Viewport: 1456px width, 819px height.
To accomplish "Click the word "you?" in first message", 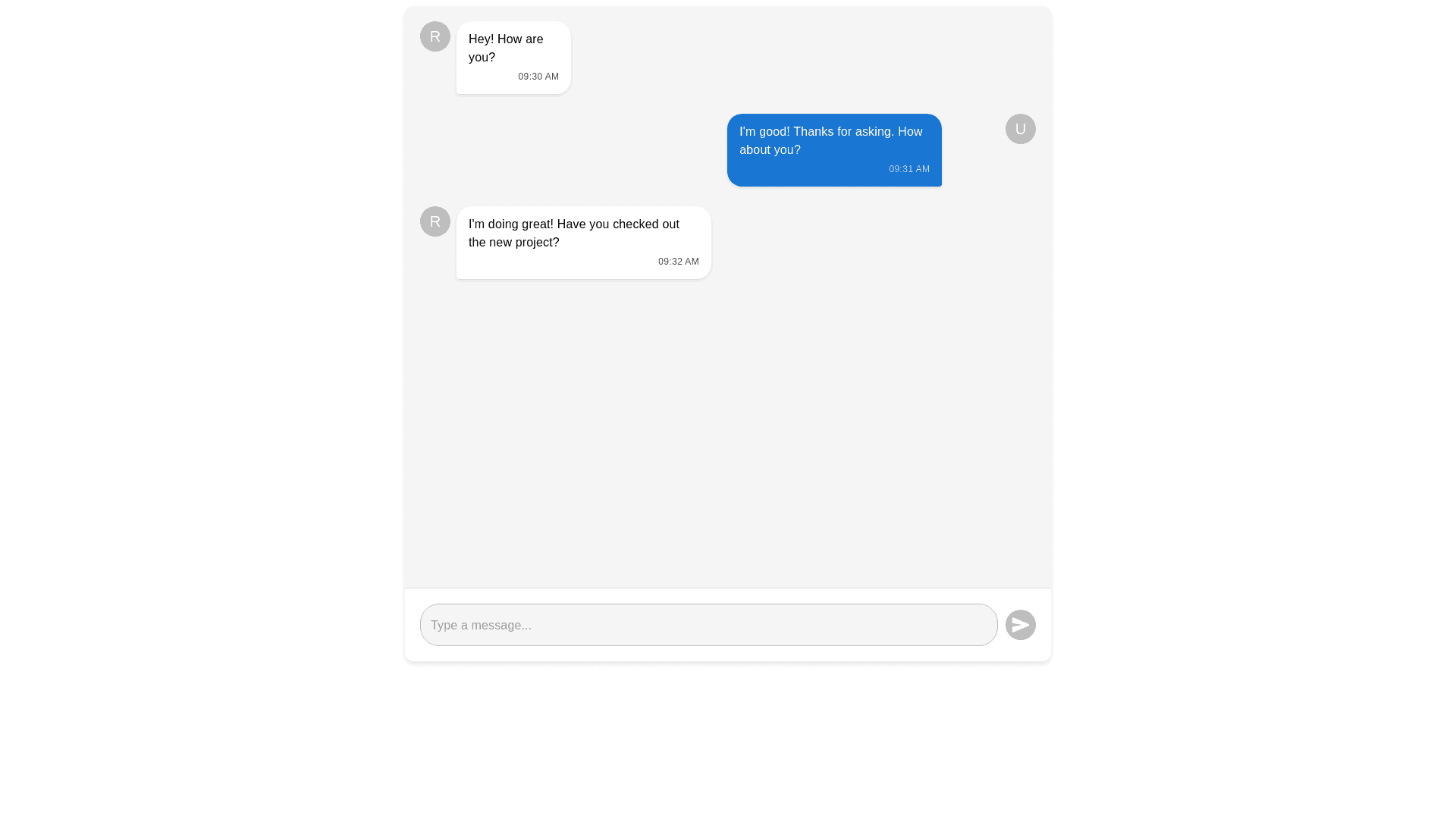I will pos(482,58).
